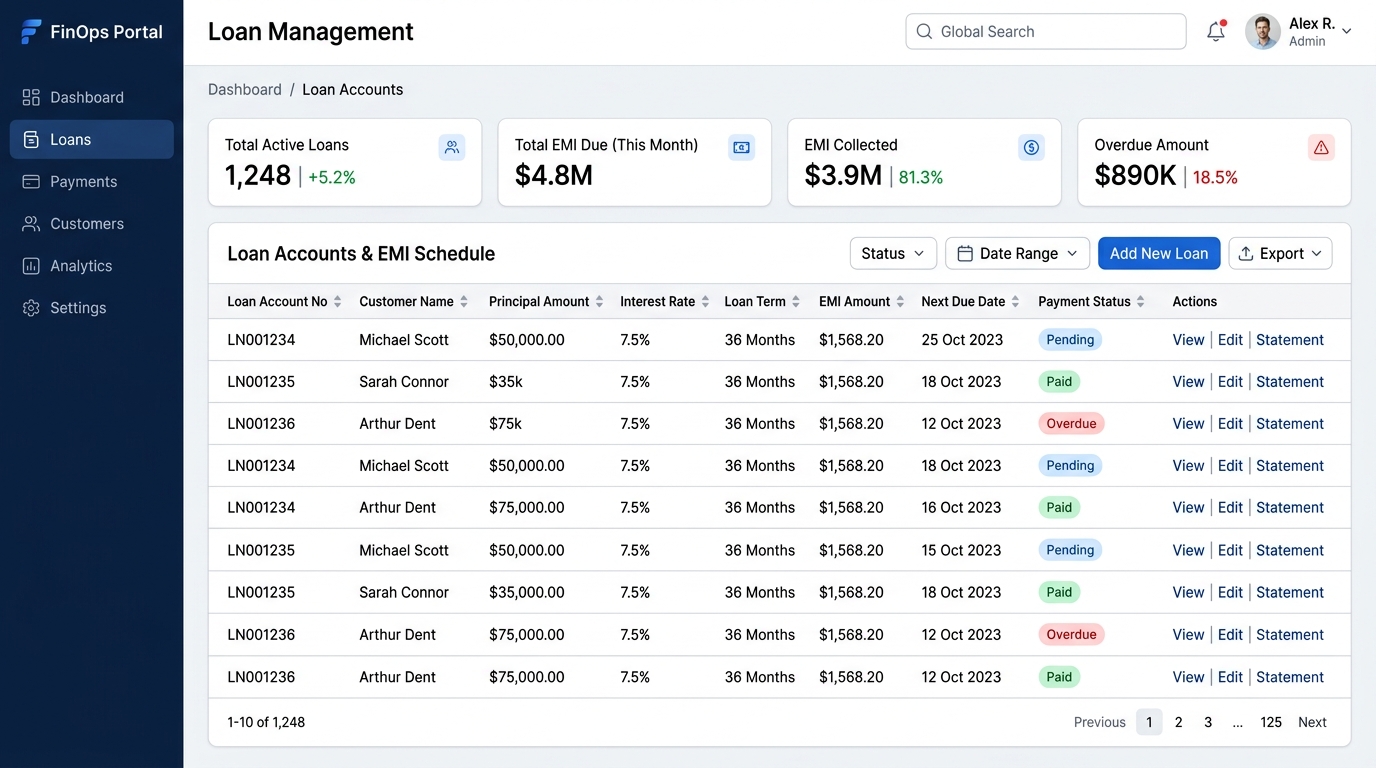Open Statement for loan due 15 Oct 2023

[1290, 550]
